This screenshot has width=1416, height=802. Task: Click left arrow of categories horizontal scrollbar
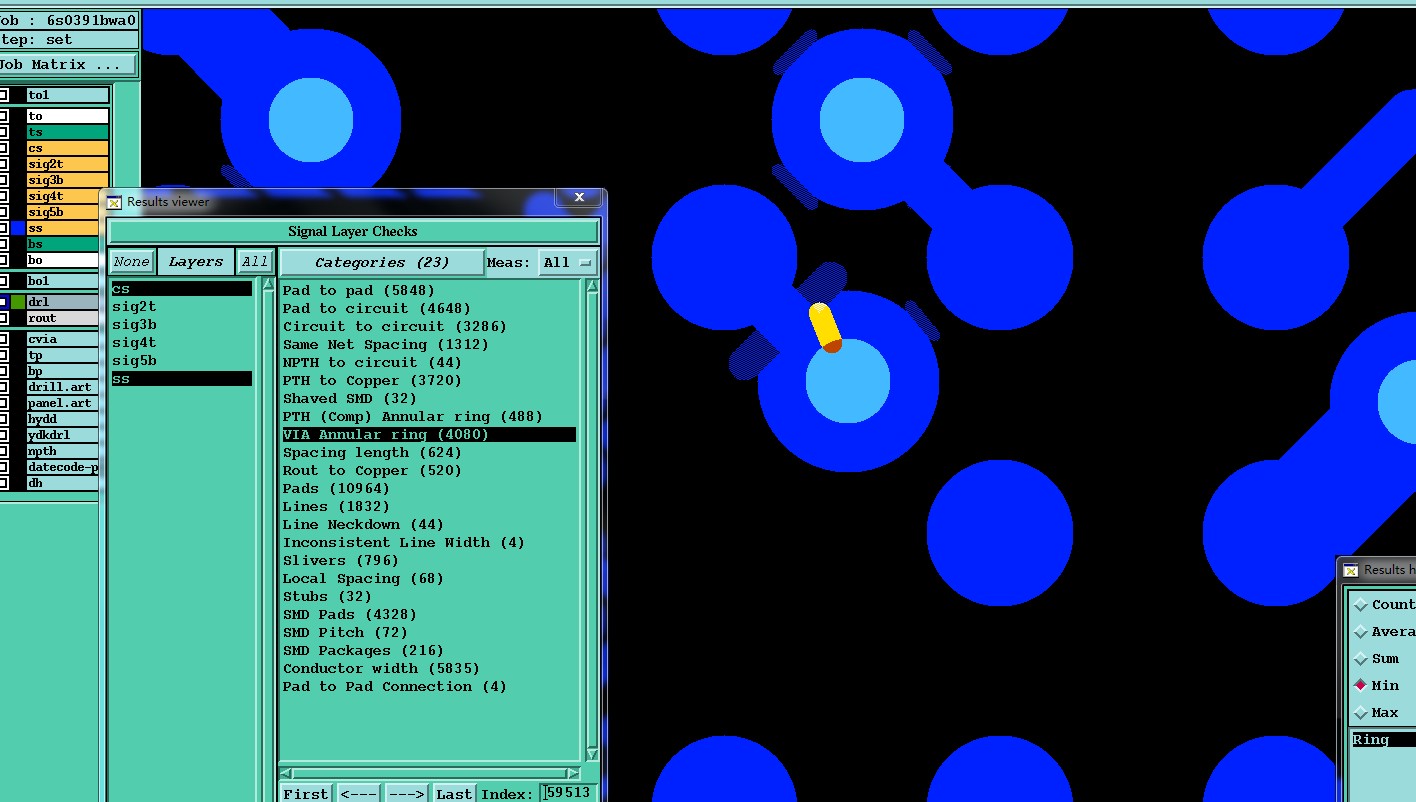pos(287,773)
